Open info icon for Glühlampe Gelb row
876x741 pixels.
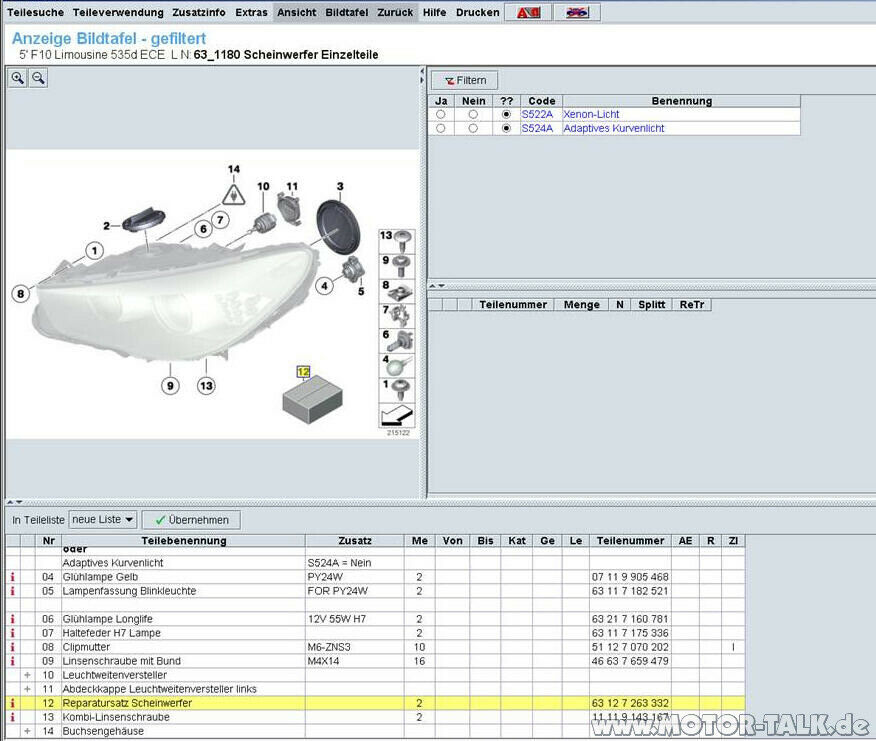click(x=12, y=577)
